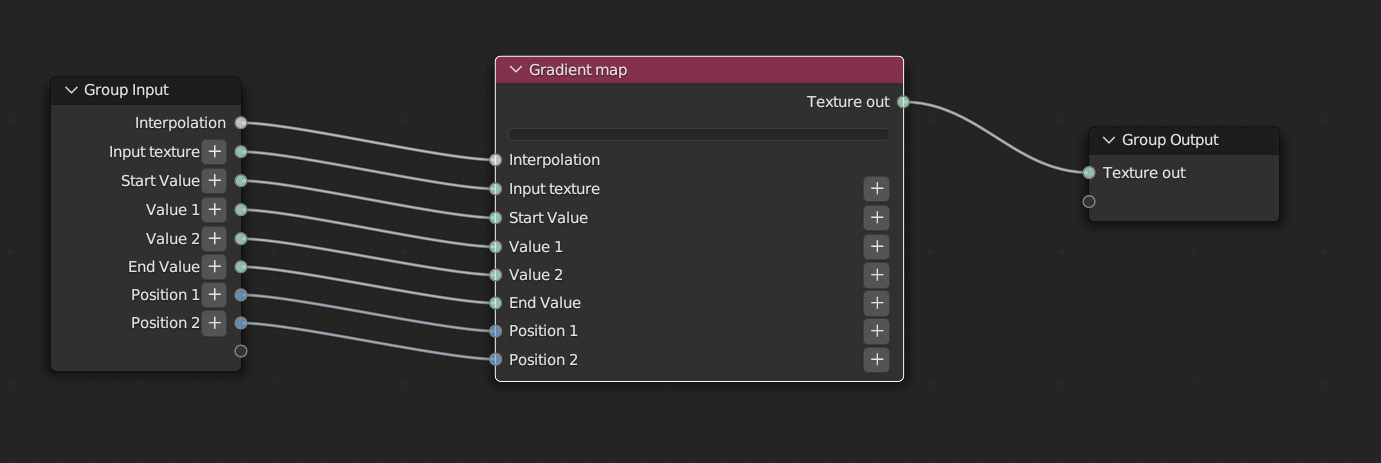Screen dimensions: 1381x463
Task: Click the empty bottom socket on Group Input
Action: coord(241,351)
